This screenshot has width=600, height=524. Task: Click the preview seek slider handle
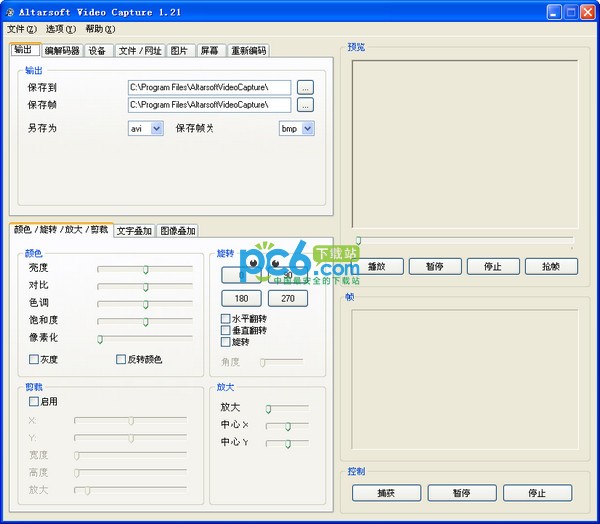tap(358, 240)
